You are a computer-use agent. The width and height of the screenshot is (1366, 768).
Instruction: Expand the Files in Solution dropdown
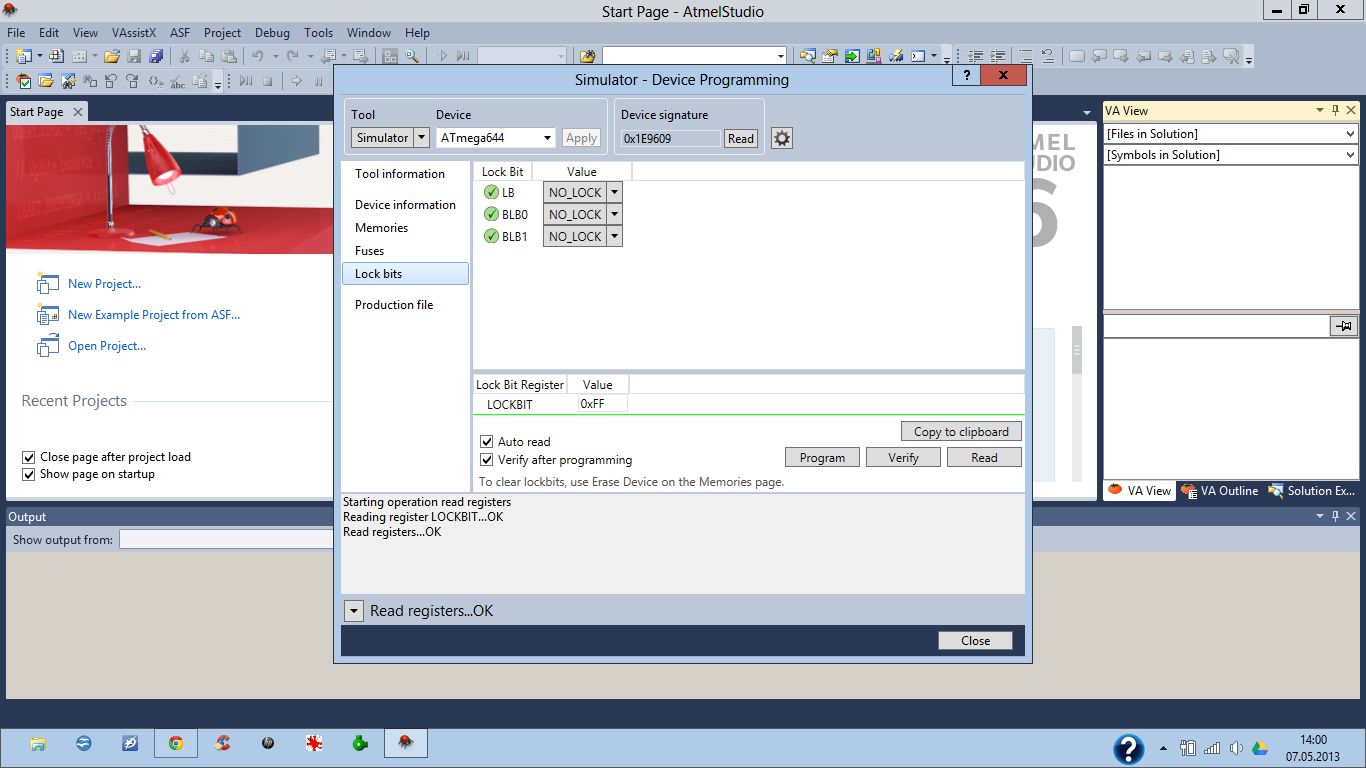1350,133
